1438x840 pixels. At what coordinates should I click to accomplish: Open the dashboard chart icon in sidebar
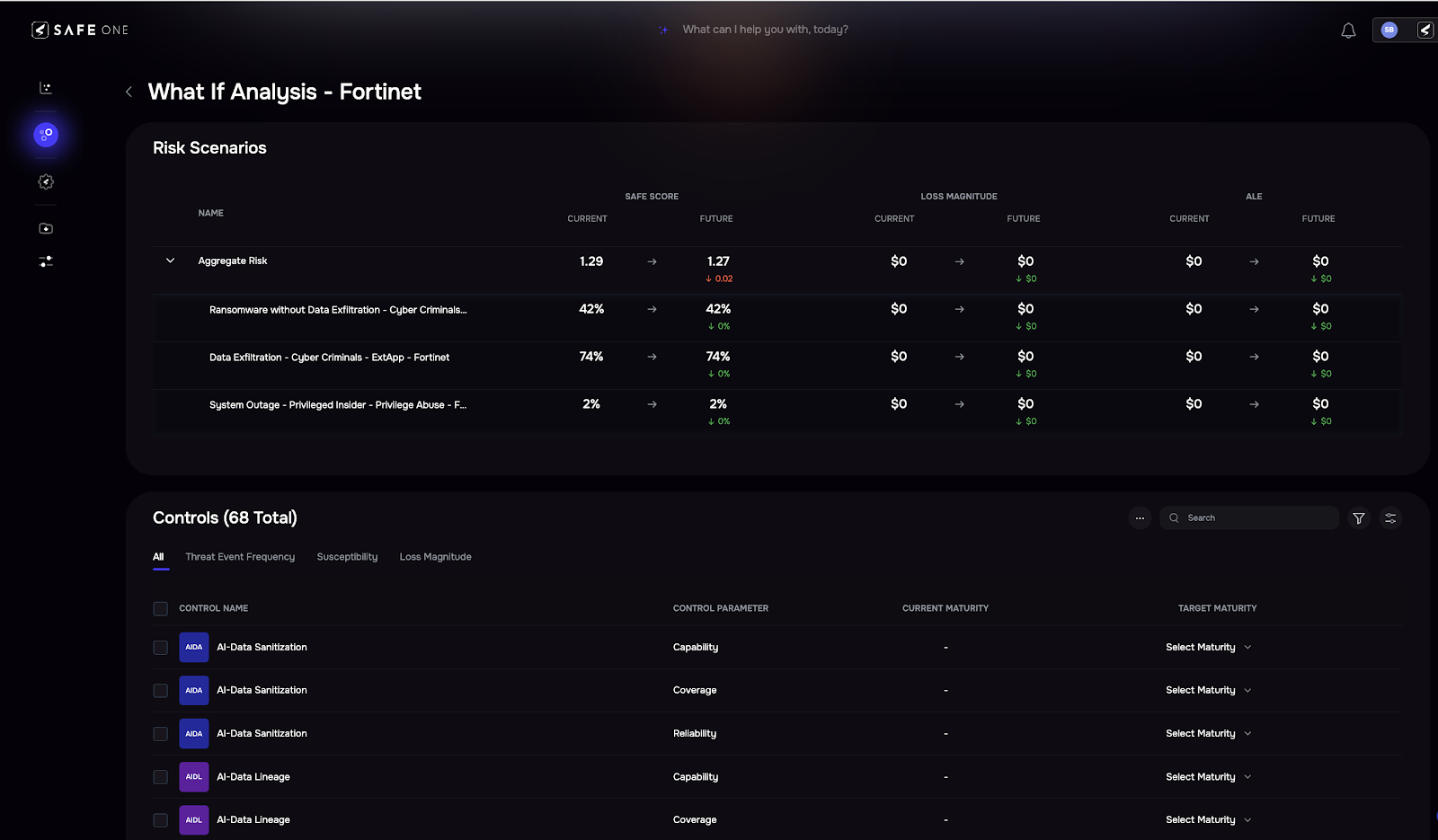pos(46,88)
